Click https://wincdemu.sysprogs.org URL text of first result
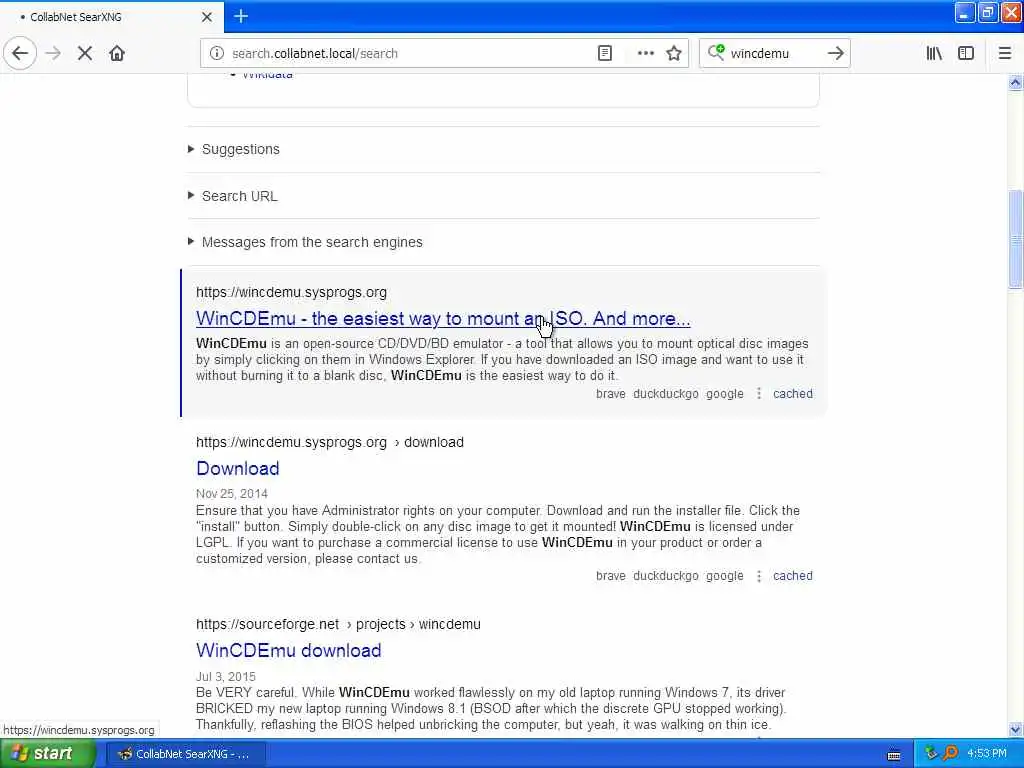This screenshot has width=1024, height=768. click(291, 292)
